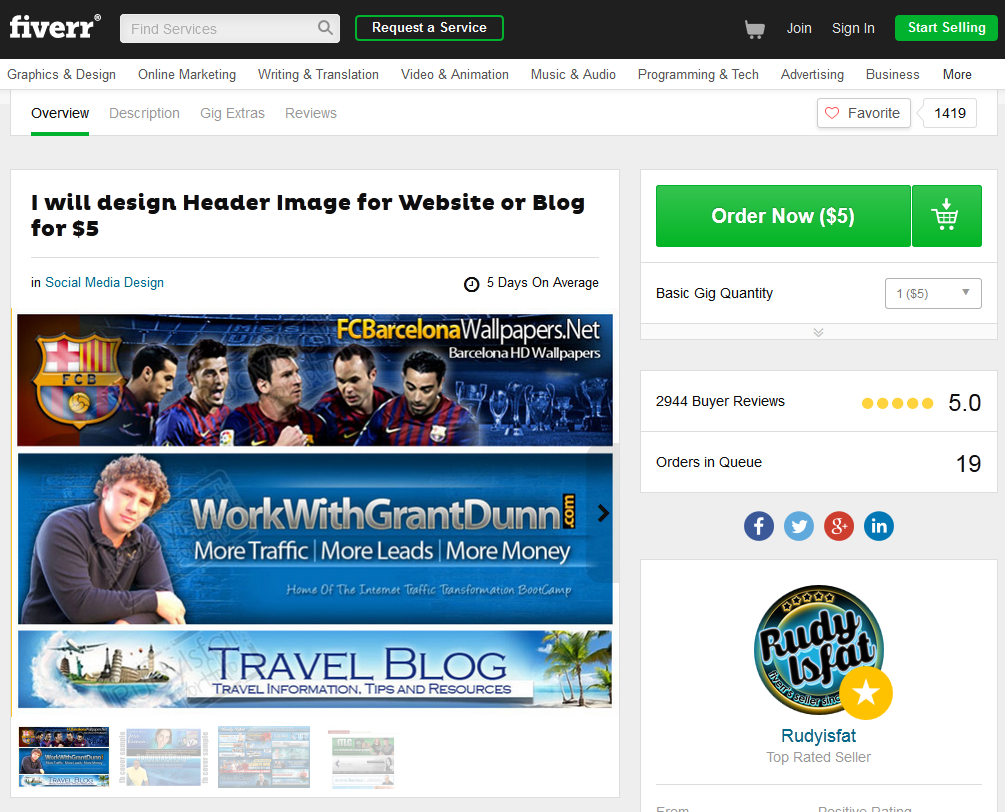
Task: Select second gig thumbnail
Action: 164,757
